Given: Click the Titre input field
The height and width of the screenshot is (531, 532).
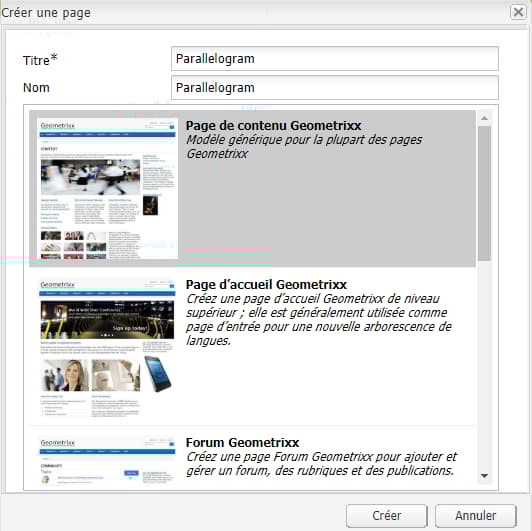Looking at the screenshot, I should tap(335, 59).
